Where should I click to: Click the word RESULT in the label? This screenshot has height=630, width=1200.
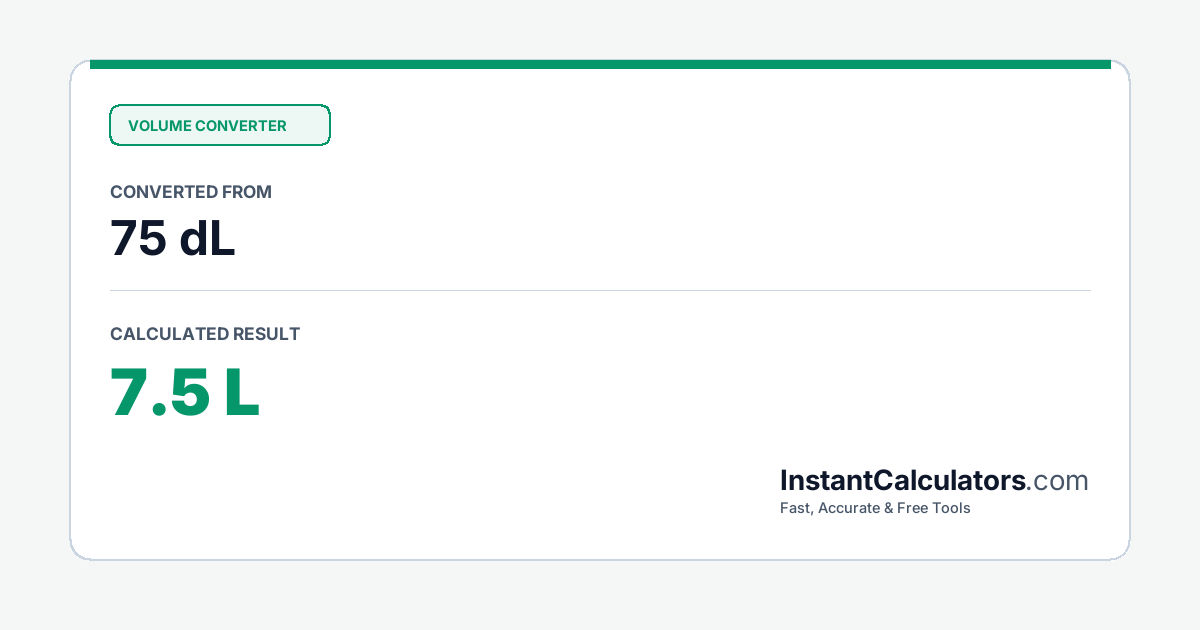click(x=266, y=334)
